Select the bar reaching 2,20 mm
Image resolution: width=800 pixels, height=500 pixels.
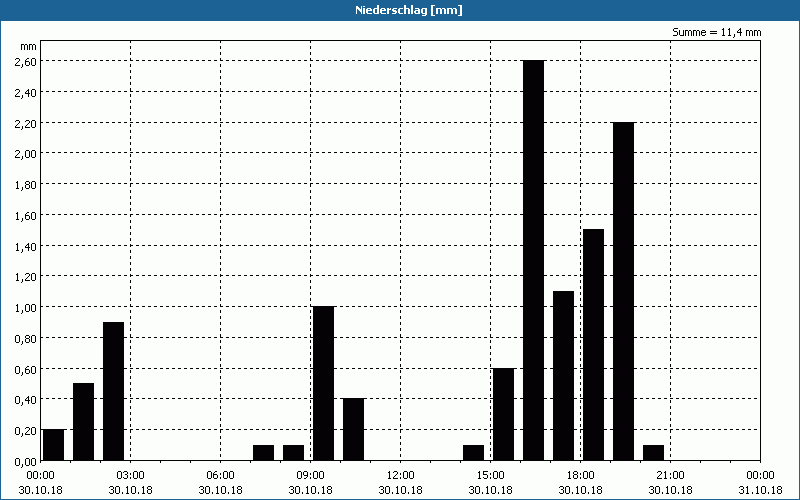(623, 291)
